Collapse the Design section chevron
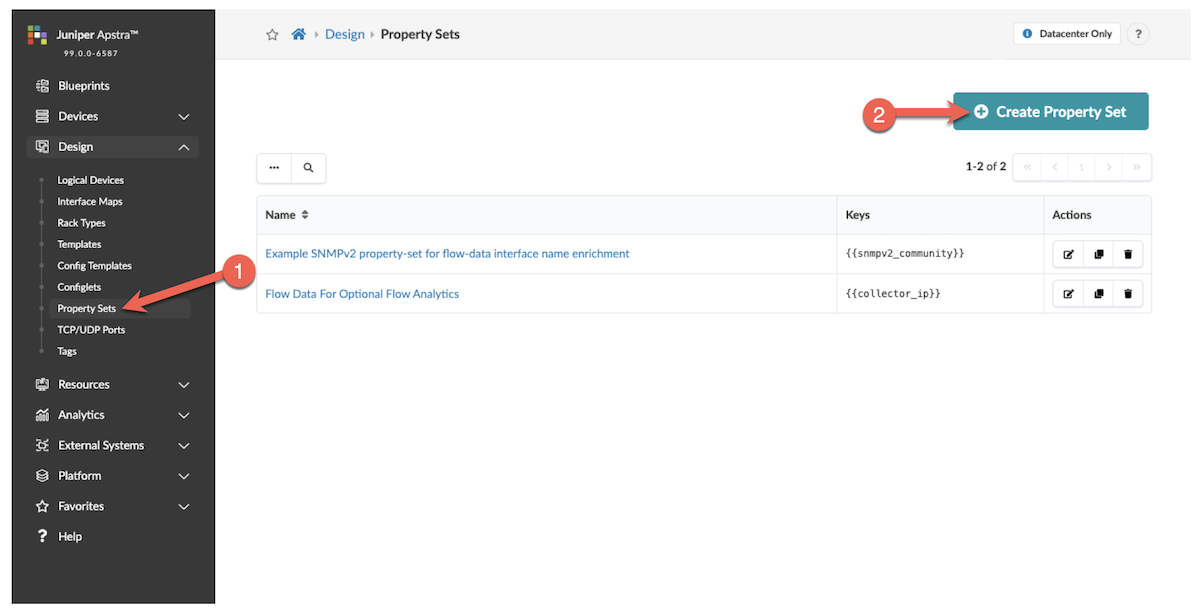The width and height of the screenshot is (1200, 612). (x=184, y=147)
